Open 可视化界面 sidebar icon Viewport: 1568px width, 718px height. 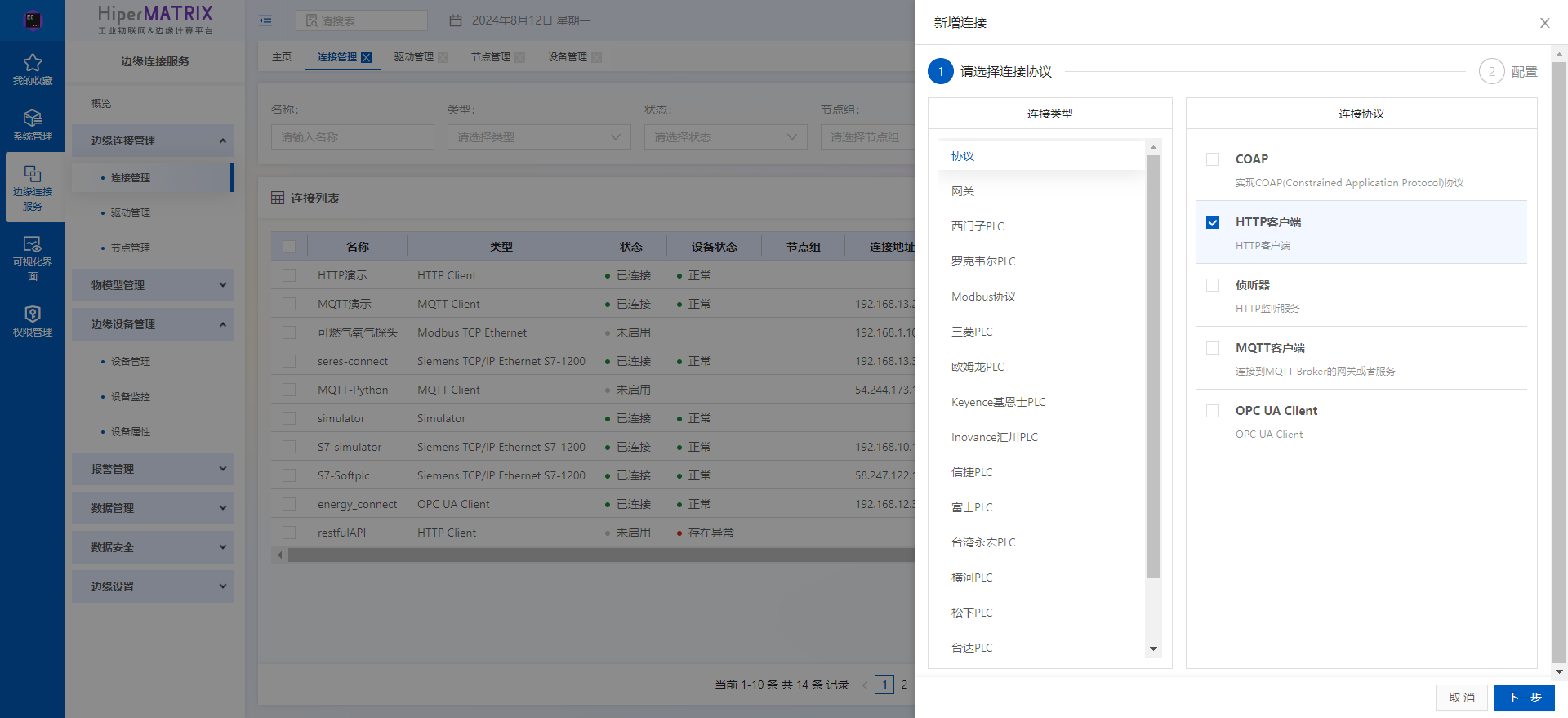(x=33, y=243)
